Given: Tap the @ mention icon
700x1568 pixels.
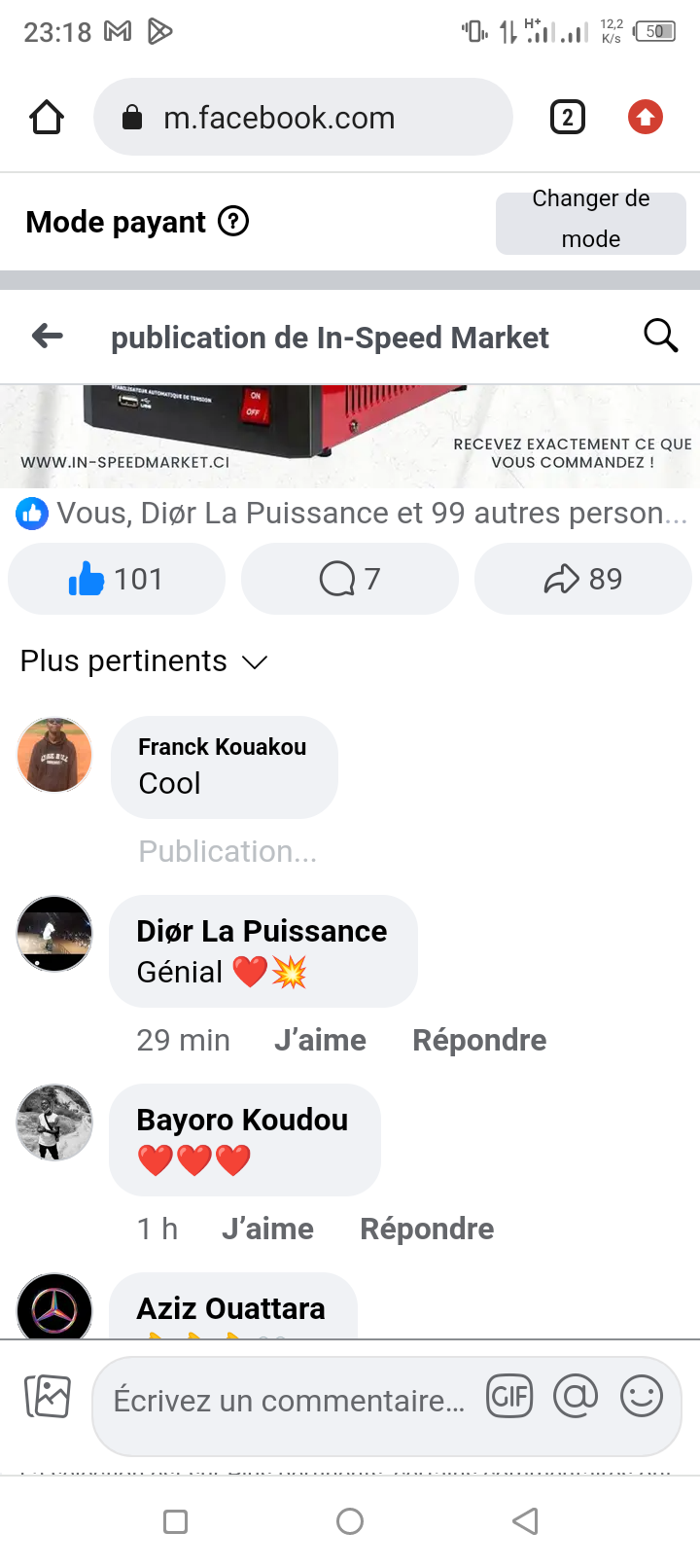Looking at the screenshot, I should [576, 1398].
